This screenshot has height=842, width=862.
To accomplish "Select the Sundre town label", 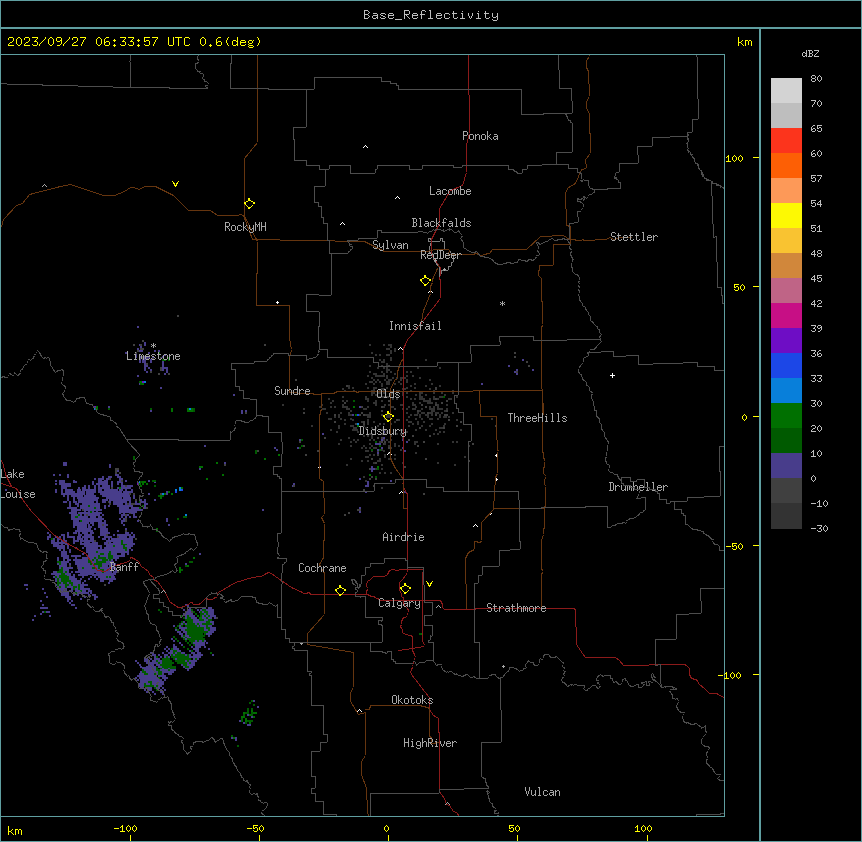I will click(x=292, y=391).
